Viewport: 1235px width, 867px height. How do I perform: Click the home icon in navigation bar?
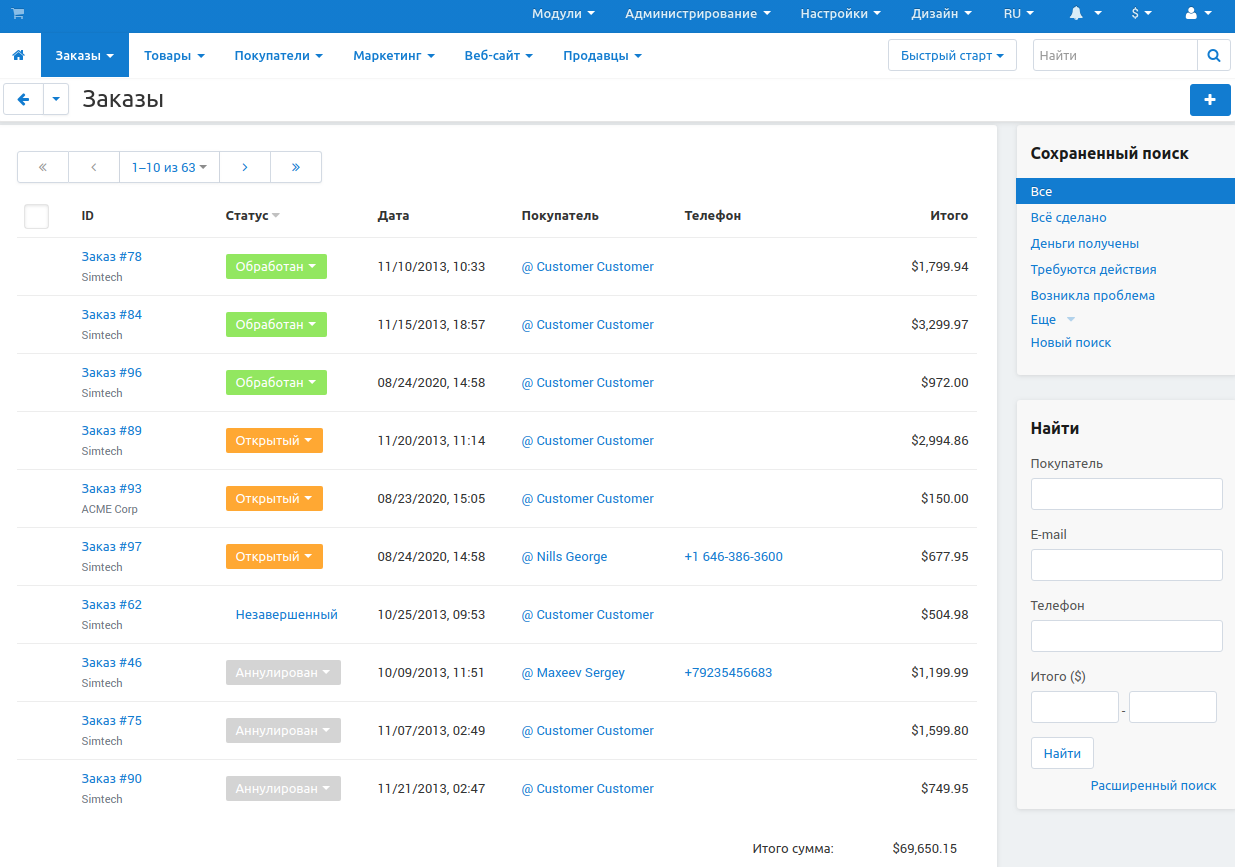[18, 56]
